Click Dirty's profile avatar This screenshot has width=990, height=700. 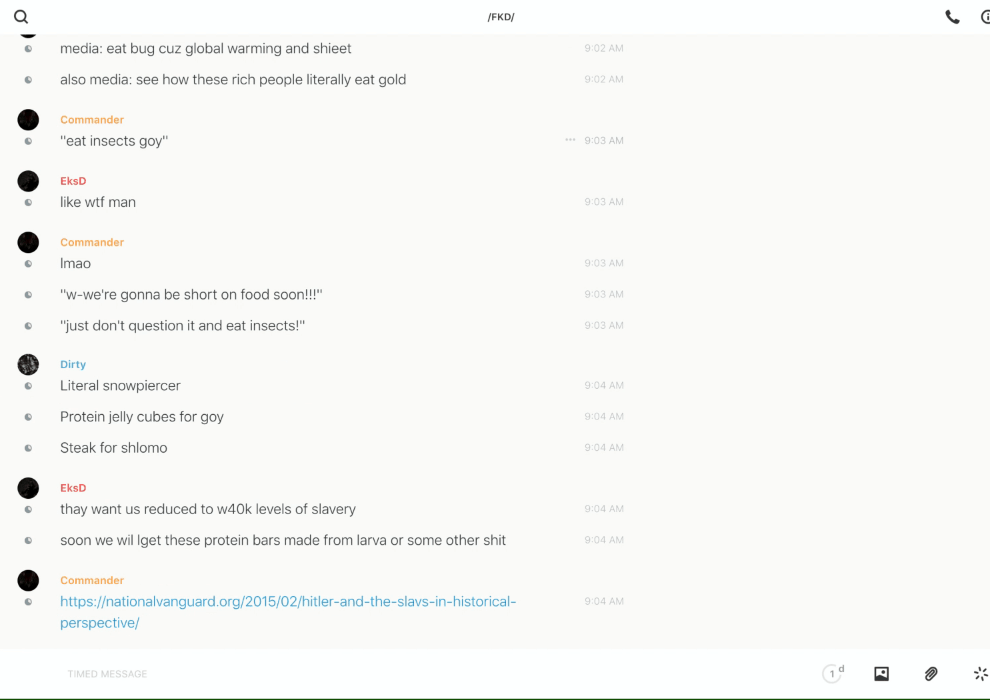point(28,365)
